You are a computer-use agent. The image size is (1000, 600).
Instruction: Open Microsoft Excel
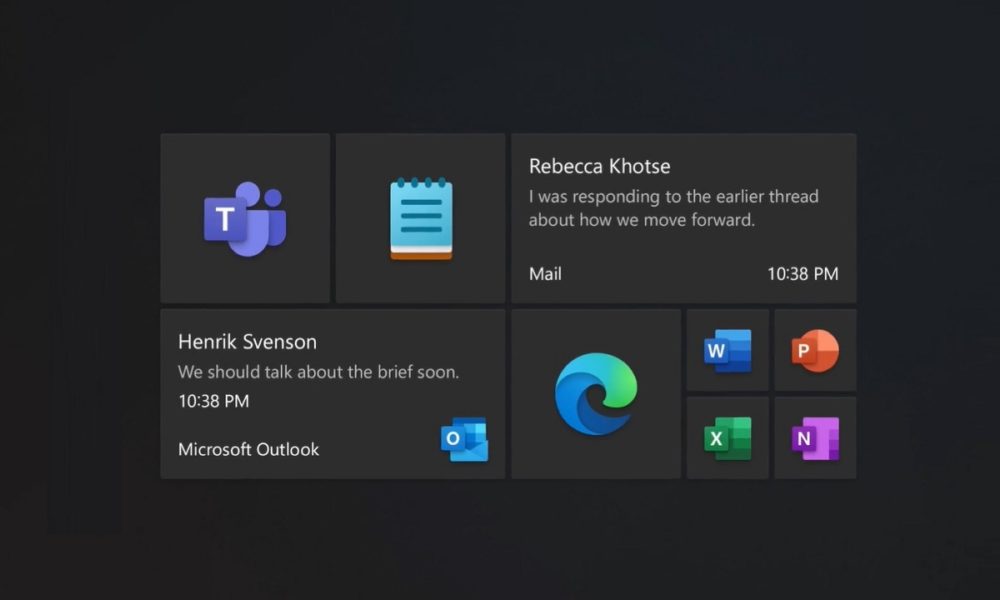point(727,437)
